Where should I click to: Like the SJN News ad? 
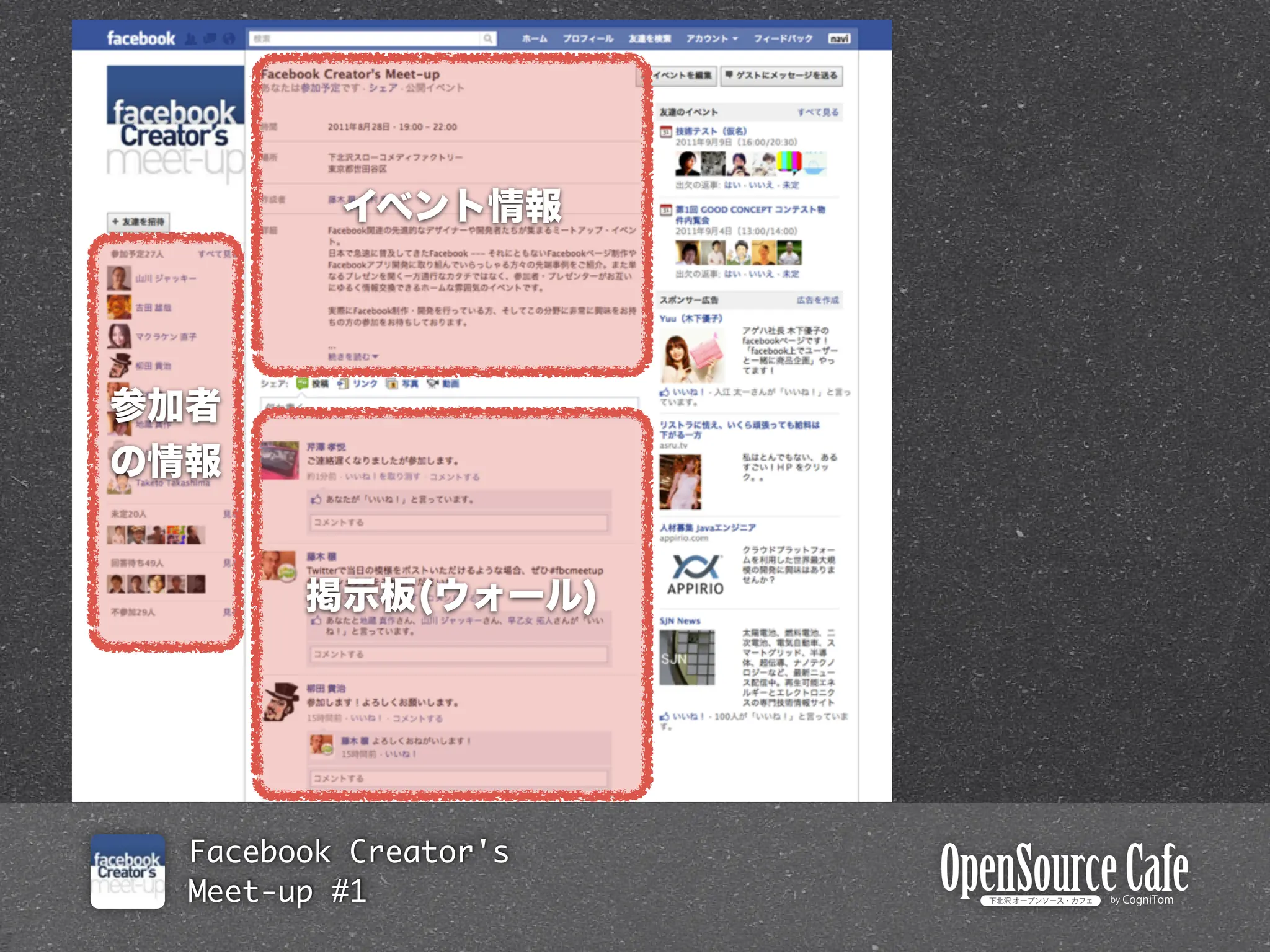682,716
